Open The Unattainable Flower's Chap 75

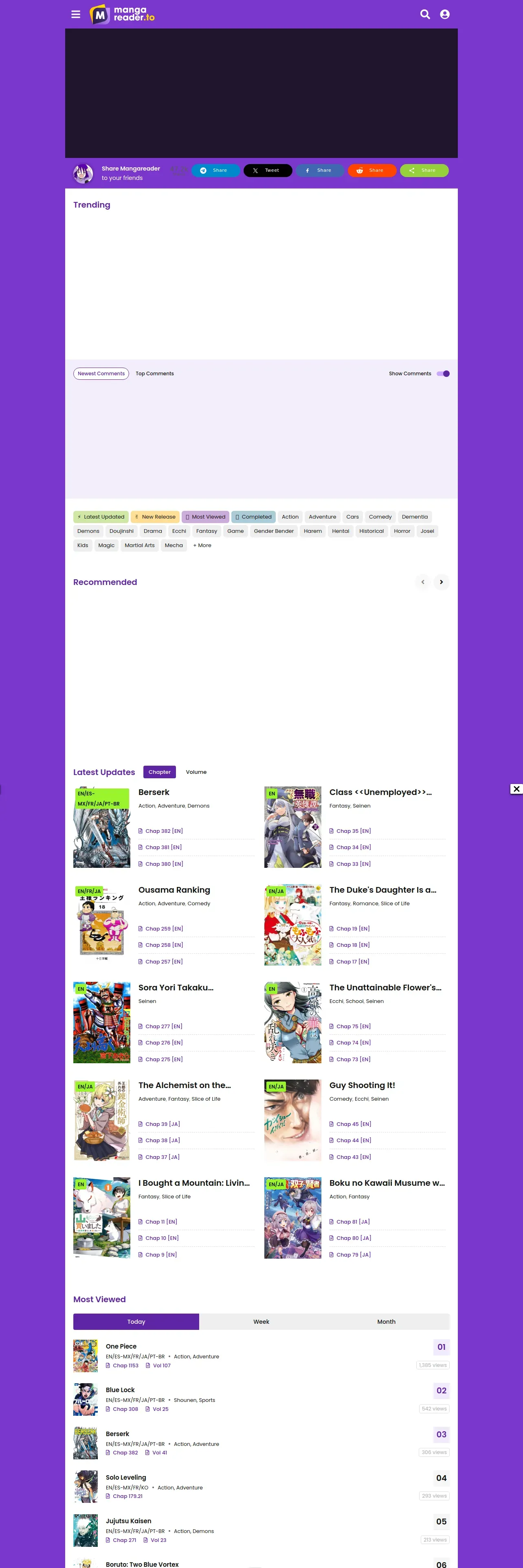[x=354, y=1026]
